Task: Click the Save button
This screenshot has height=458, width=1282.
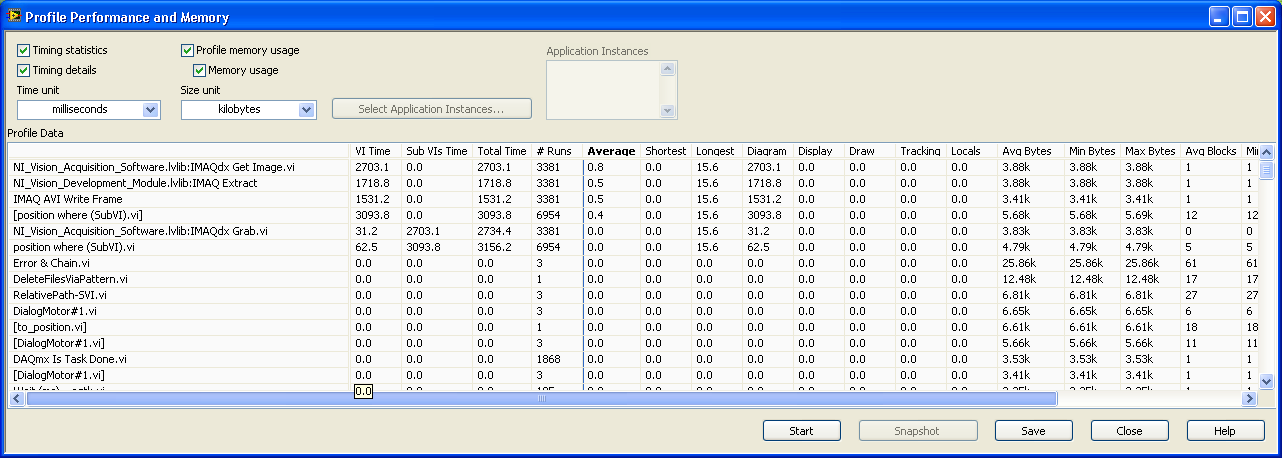Action: 1033,431
